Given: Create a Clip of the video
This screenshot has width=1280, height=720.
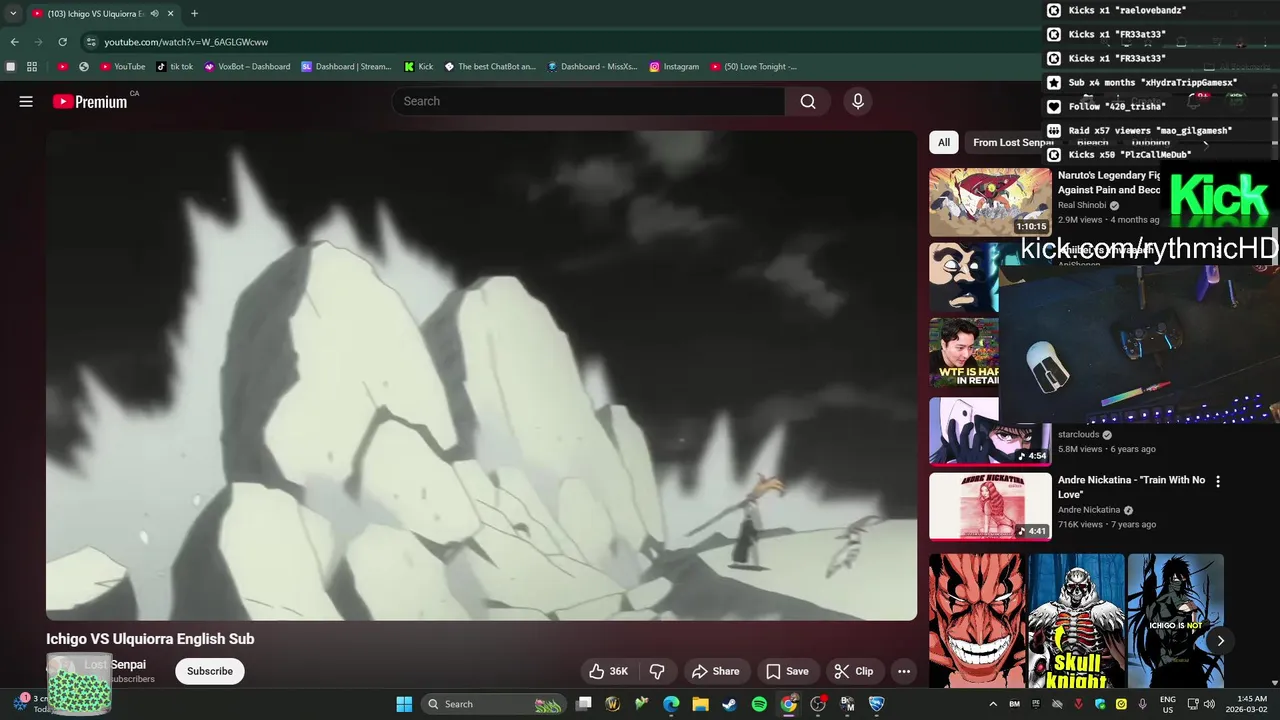Looking at the screenshot, I should 854,671.
